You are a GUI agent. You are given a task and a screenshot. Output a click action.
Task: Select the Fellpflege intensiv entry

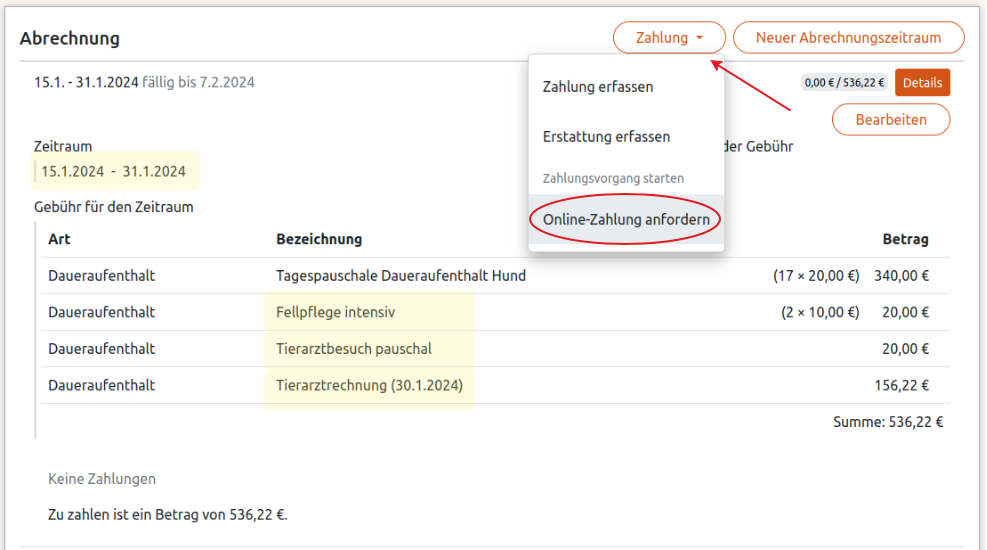click(336, 312)
